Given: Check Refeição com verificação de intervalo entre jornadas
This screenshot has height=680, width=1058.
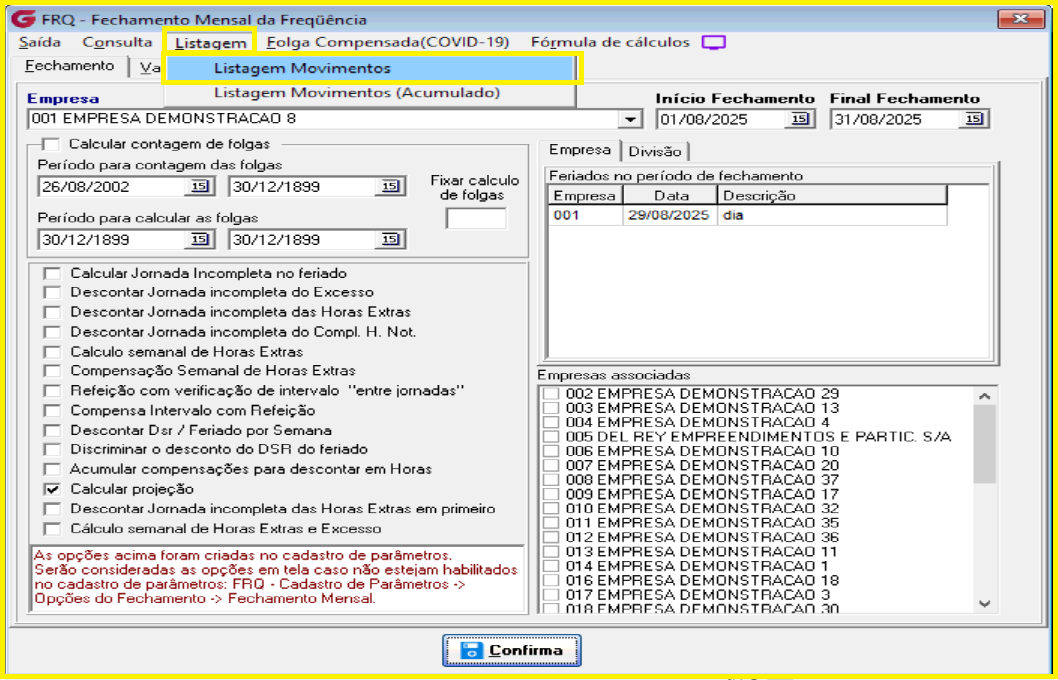Looking at the screenshot, I should (x=52, y=391).
